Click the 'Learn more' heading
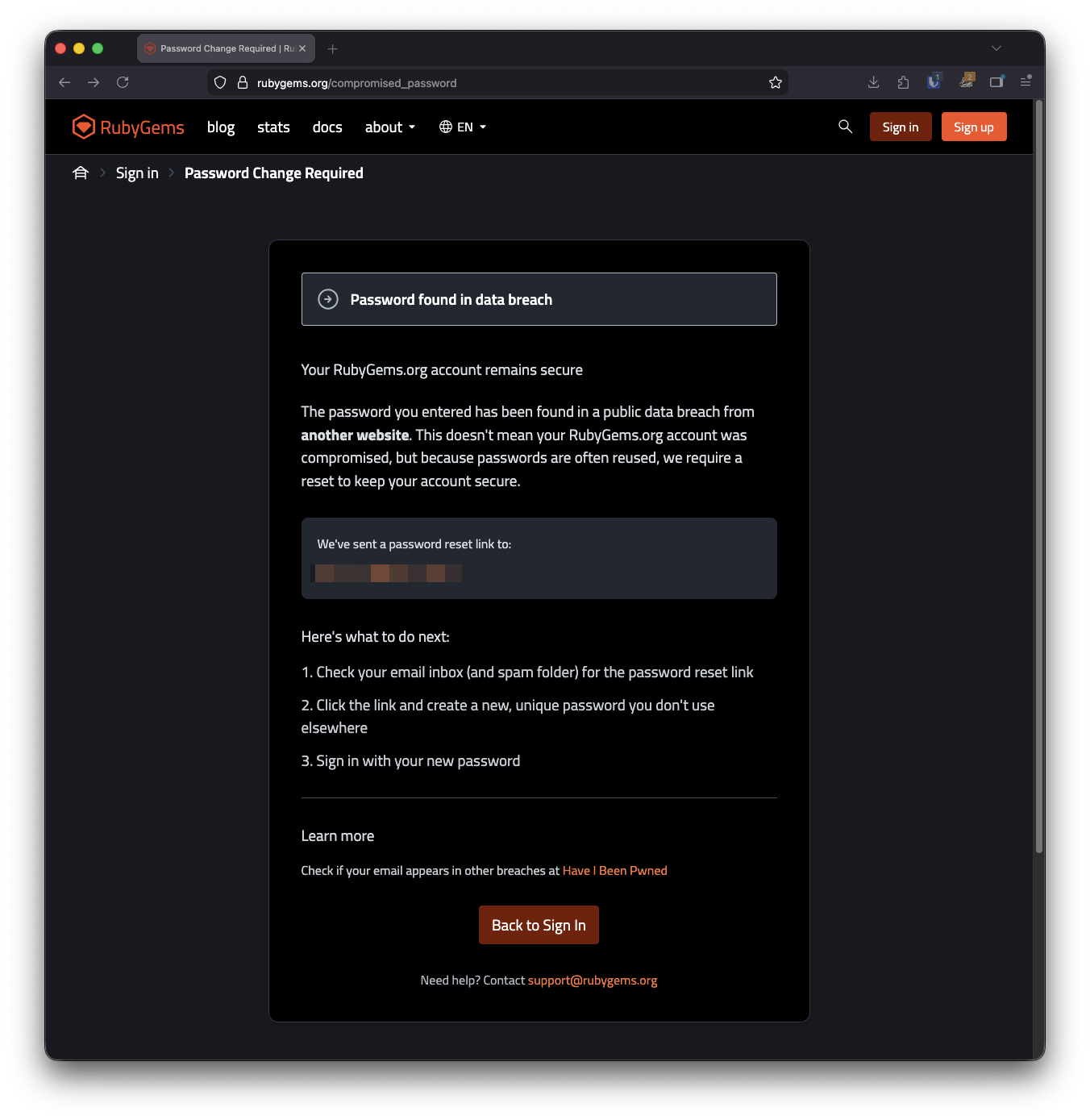This screenshot has width=1090, height=1120. [338, 836]
